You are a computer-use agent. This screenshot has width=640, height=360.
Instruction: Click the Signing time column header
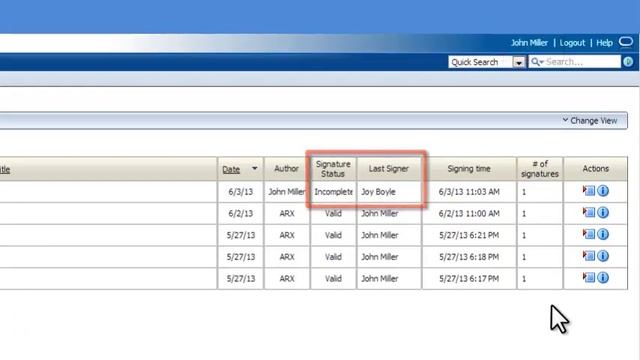coord(469,169)
